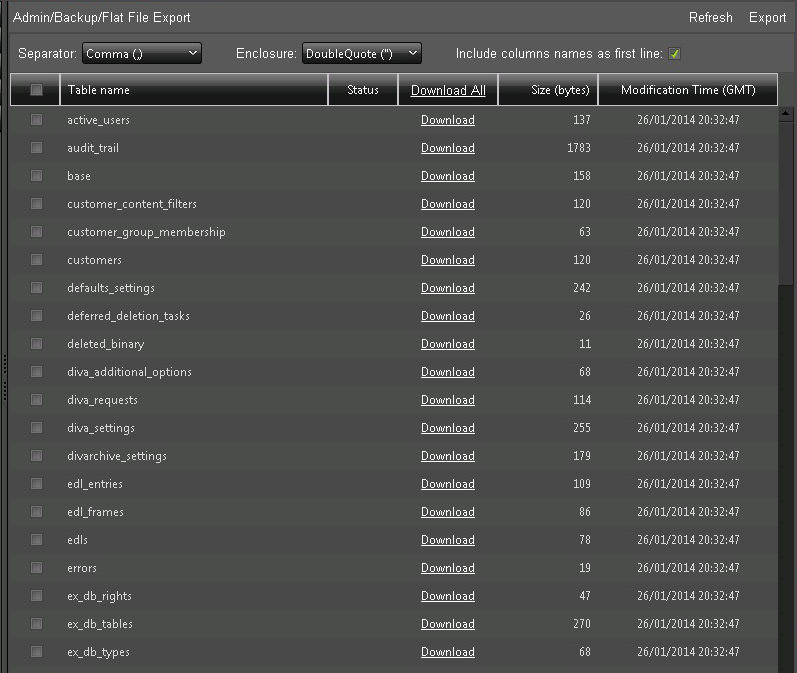The image size is (797, 673).
Task: Open the Separator dropdown
Action: 142,53
